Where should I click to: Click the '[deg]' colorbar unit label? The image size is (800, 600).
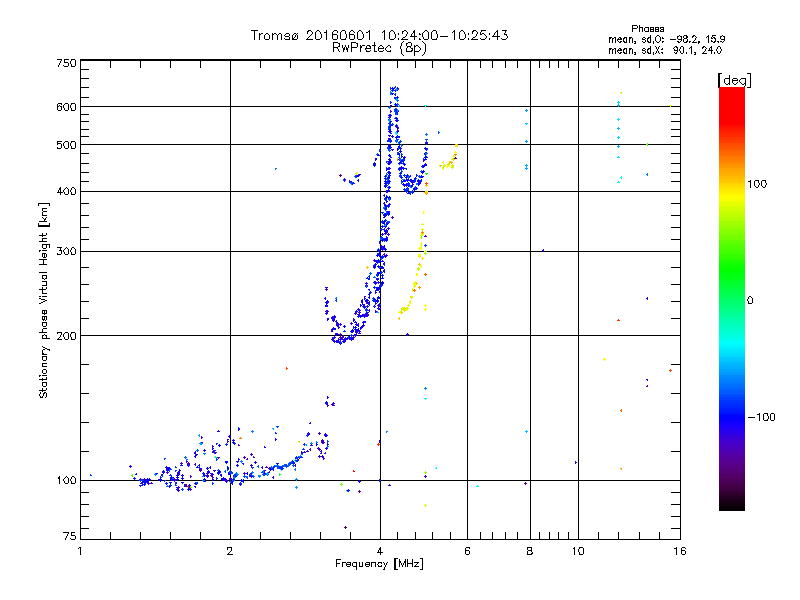click(734, 80)
